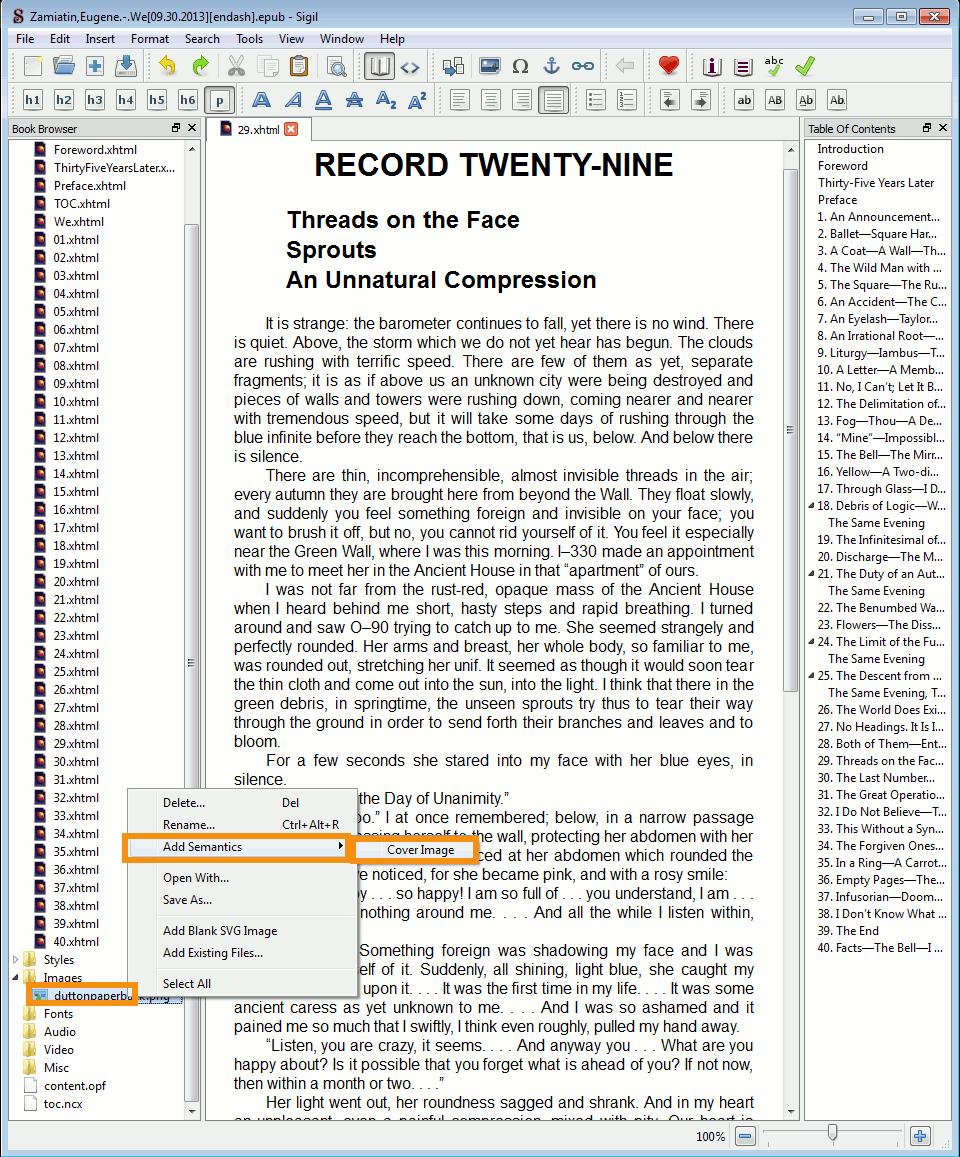Image resolution: width=960 pixels, height=1157 pixels.
Task: Toggle italic formatting
Action: point(293,100)
